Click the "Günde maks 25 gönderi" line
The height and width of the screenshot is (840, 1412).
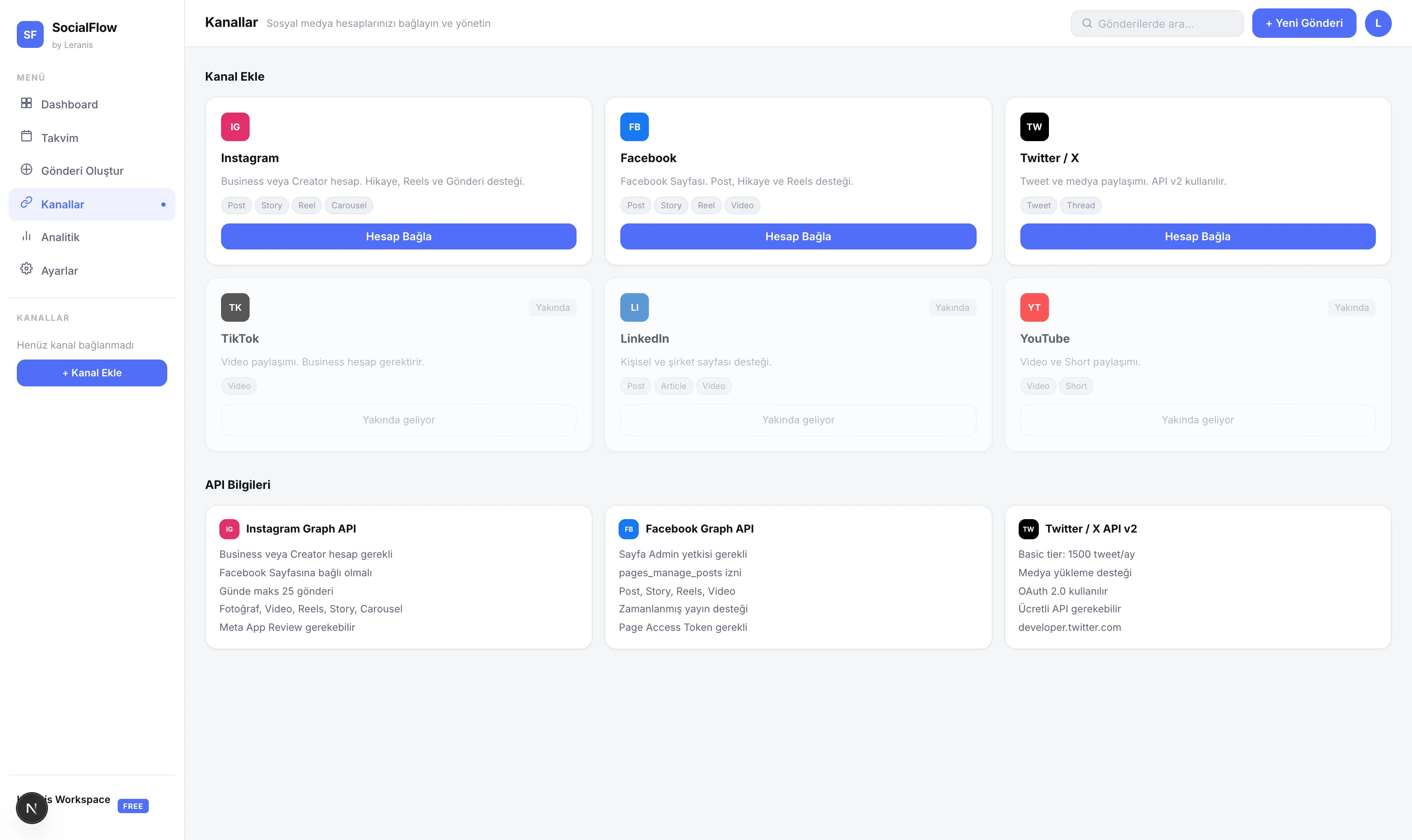pos(277,591)
